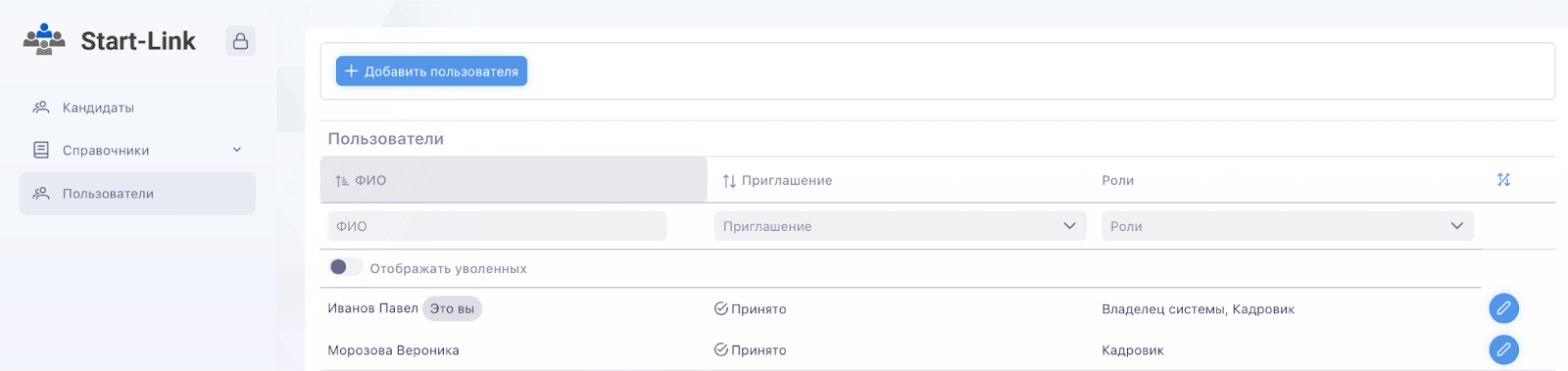Toggle the Отображать уволенных switch
Image resolution: width=1568 pixels, height=371 pixels.
tap(345, 267)
